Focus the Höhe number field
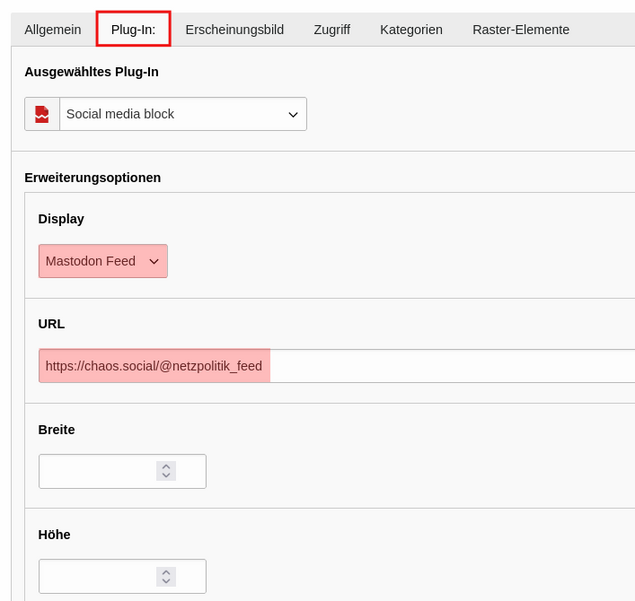Screen dimensions: 635x601 (96, 576)
